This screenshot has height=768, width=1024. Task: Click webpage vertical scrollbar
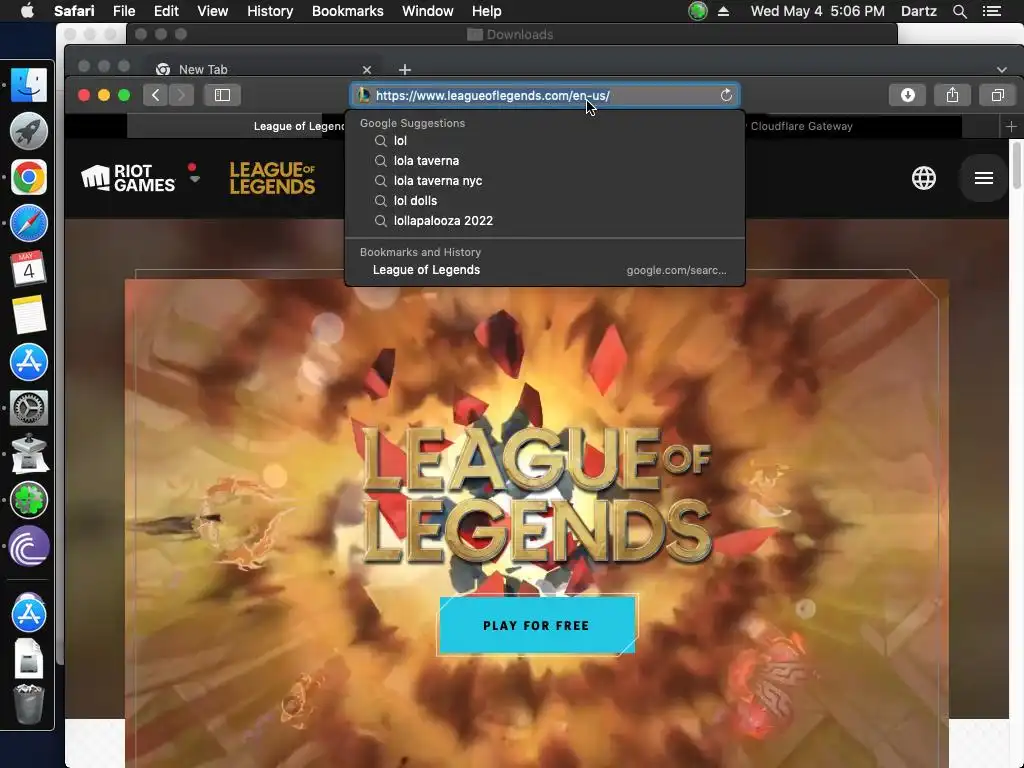coord(1016,165)
